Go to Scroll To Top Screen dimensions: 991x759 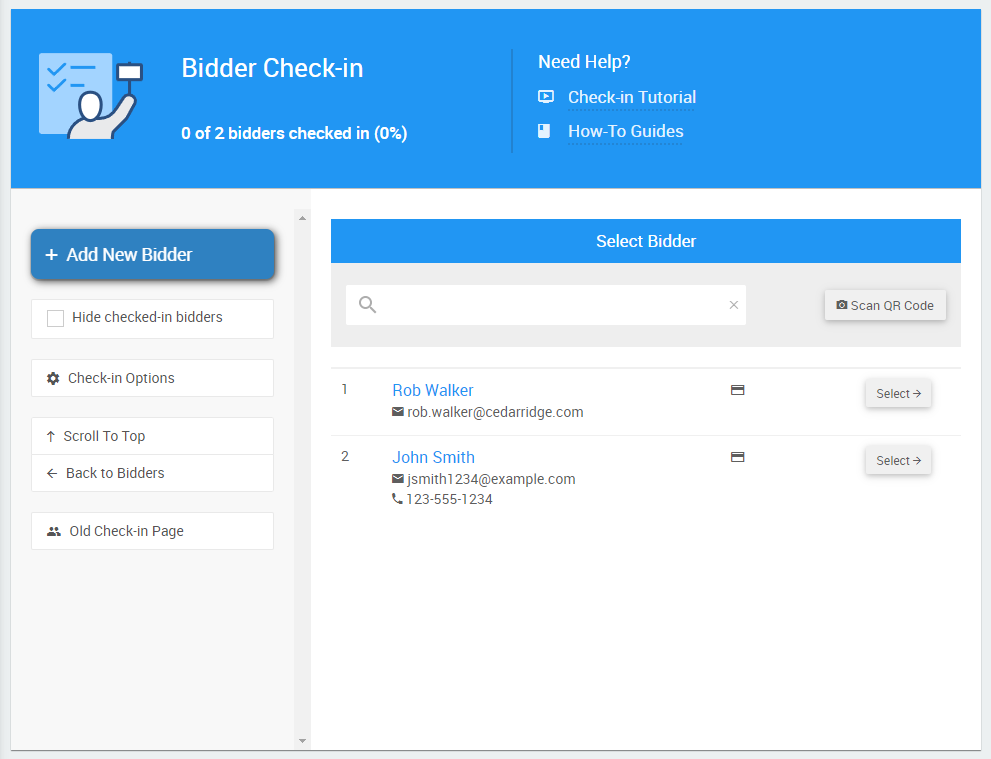point(152,436)
